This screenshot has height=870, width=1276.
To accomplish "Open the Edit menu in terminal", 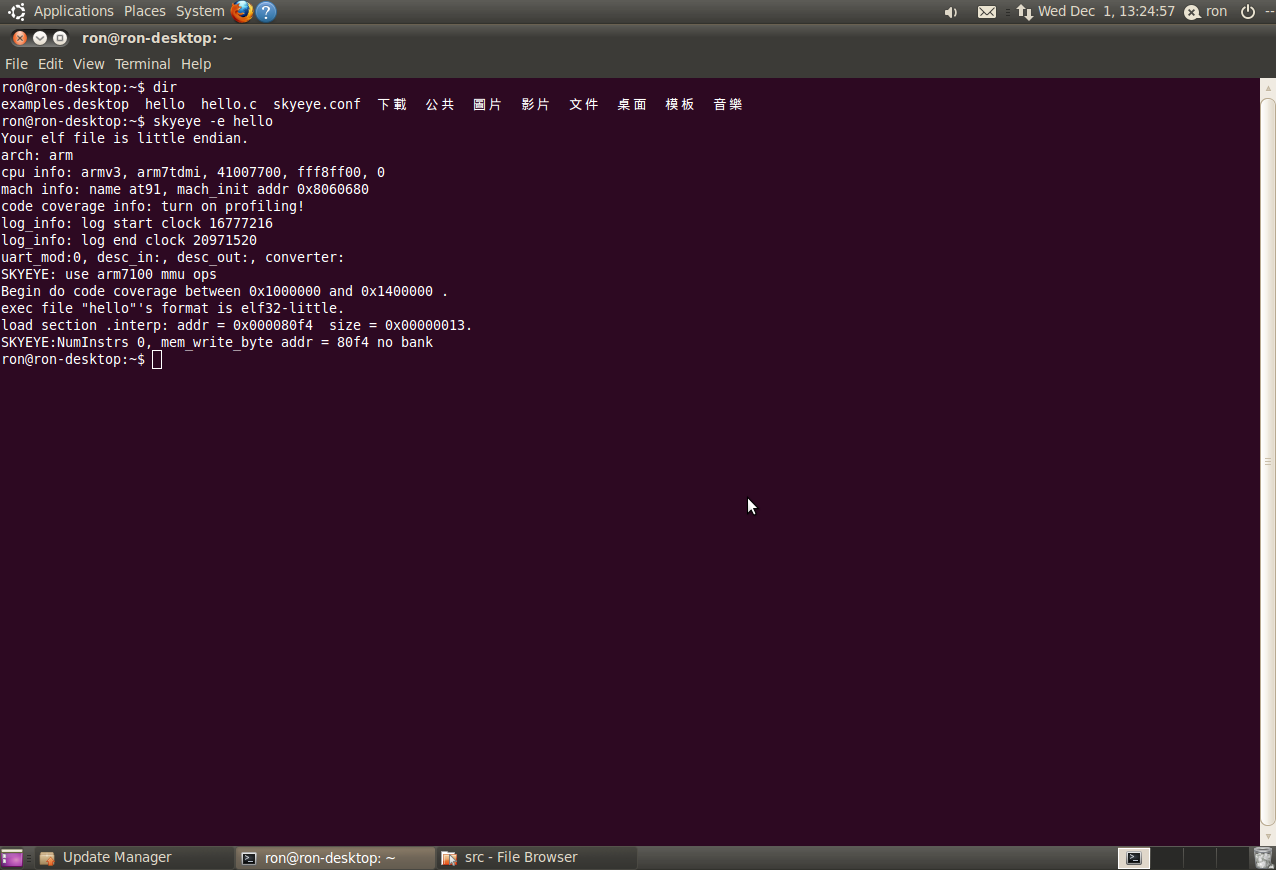I will (50, 64).
